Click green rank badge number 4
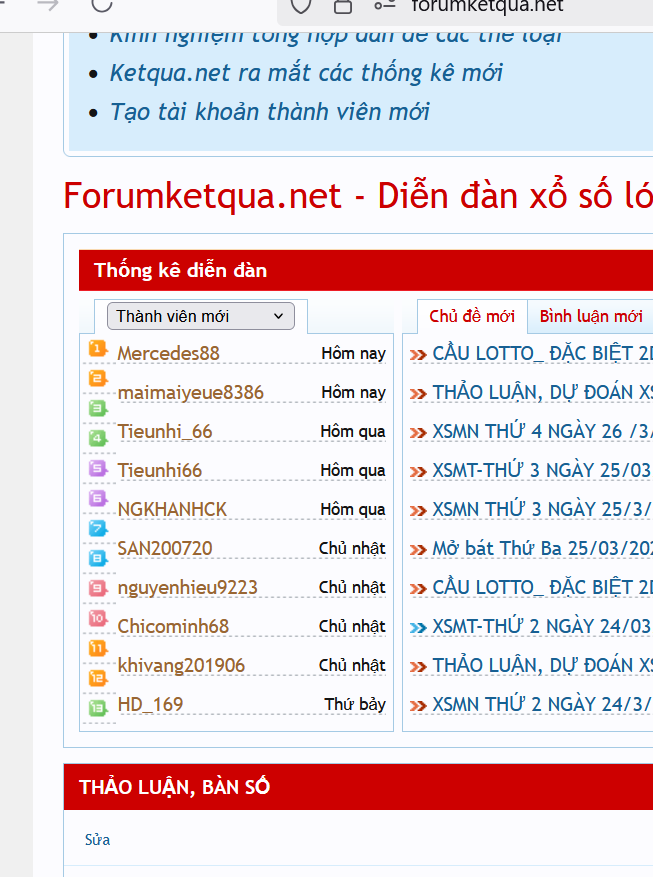The image size is (653, 877). (x=98, y=437)
